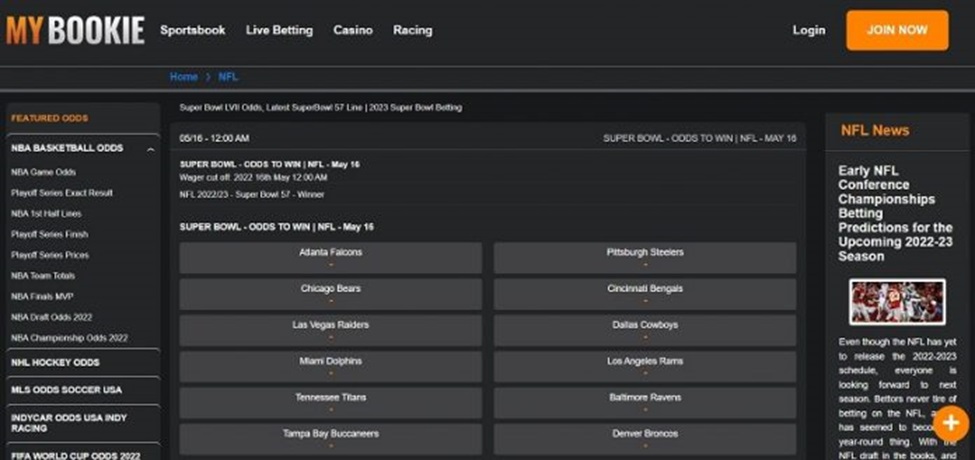Choose the Pittsburgh Steelers odds box

pos(645,257)
